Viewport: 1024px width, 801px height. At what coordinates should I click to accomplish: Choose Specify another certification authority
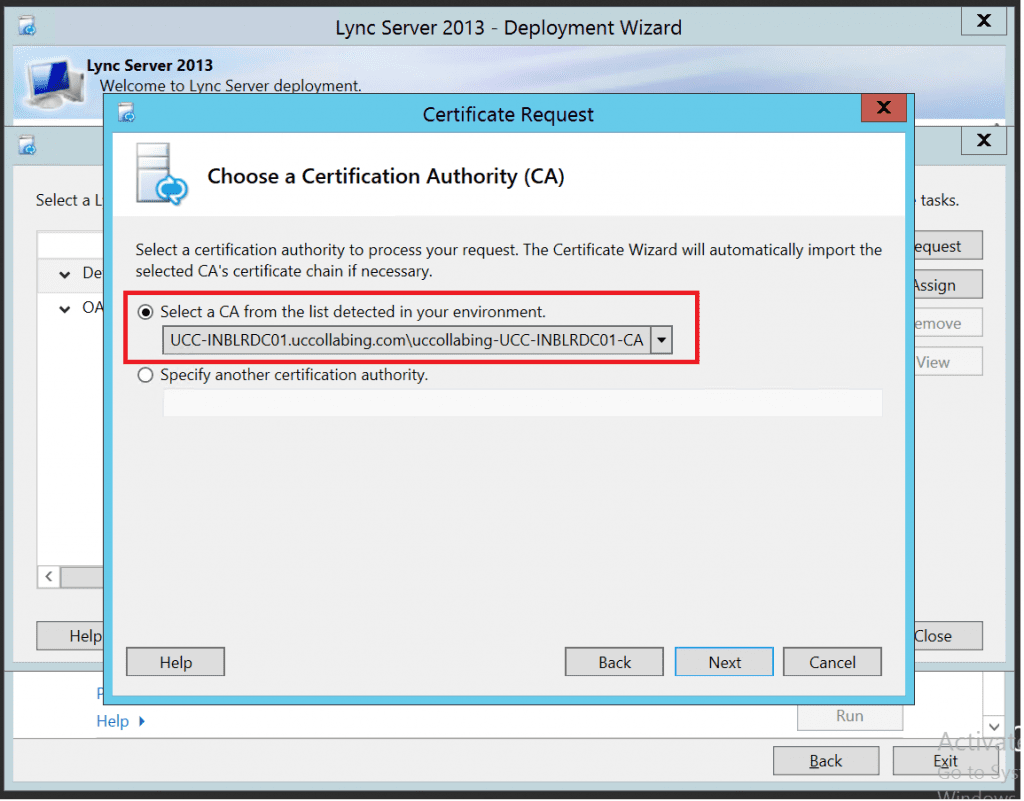click(145, 375)
